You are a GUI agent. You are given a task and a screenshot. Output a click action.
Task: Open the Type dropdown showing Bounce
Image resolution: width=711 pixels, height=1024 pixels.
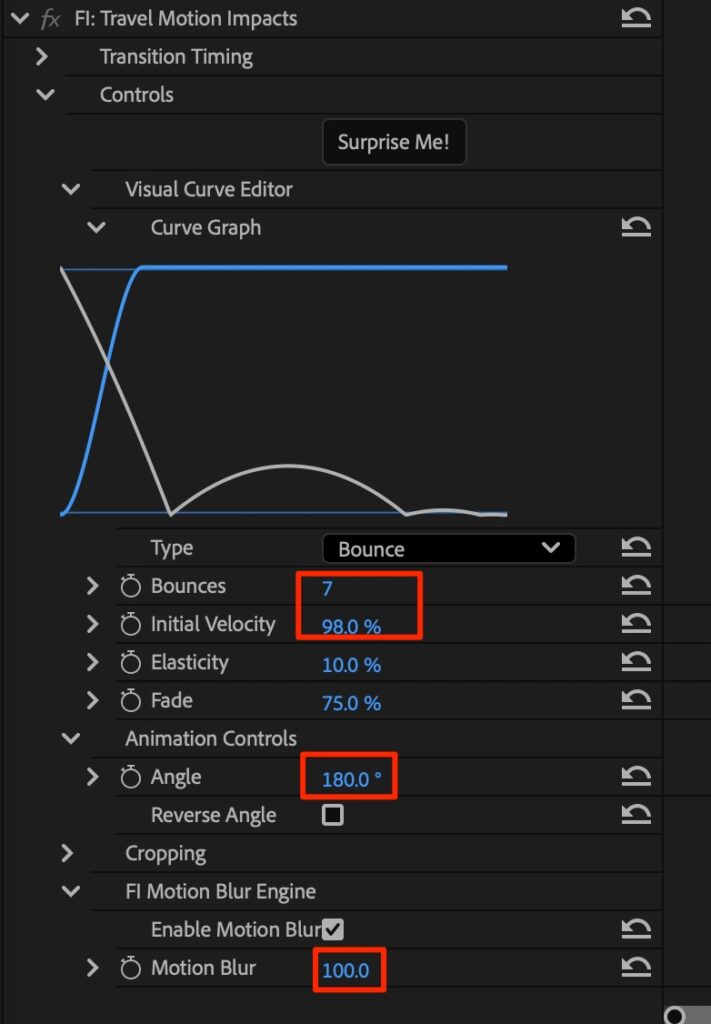(x=448, y=549)
